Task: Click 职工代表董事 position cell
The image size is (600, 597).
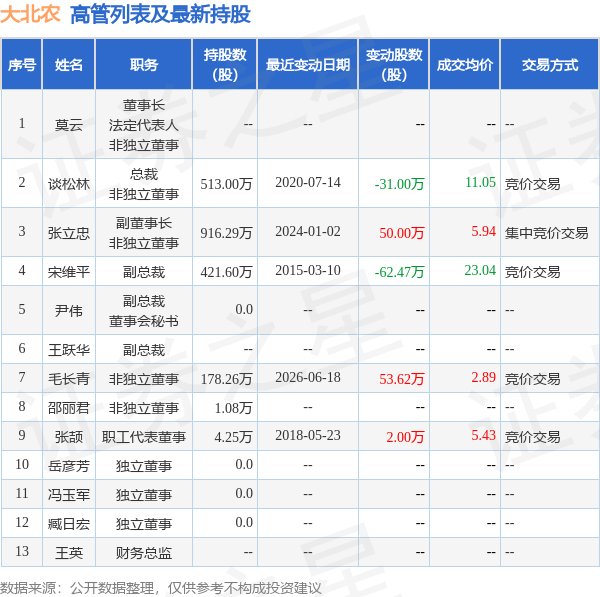Action: (x=144, y=437)
